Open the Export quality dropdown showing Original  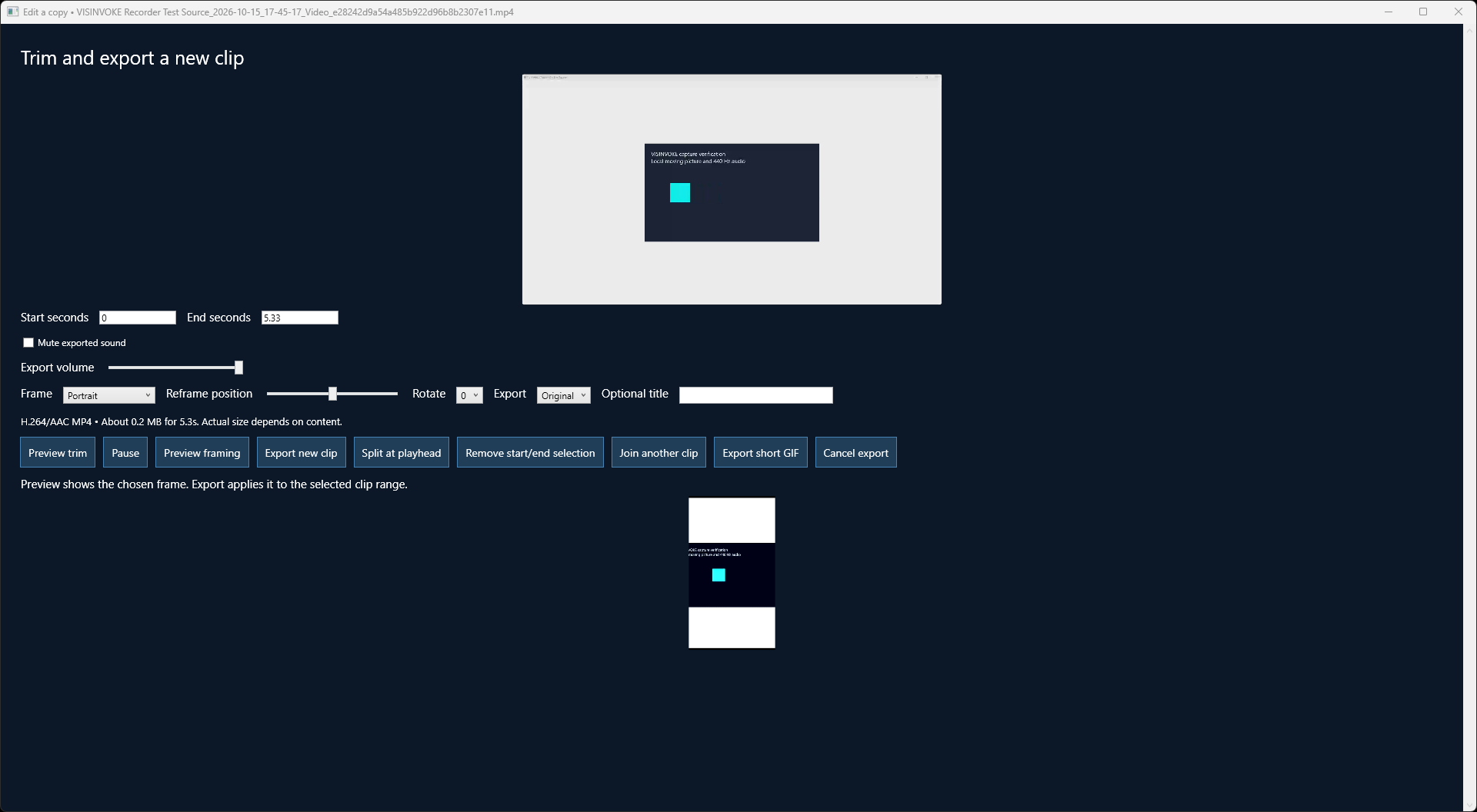pos(563,395)
